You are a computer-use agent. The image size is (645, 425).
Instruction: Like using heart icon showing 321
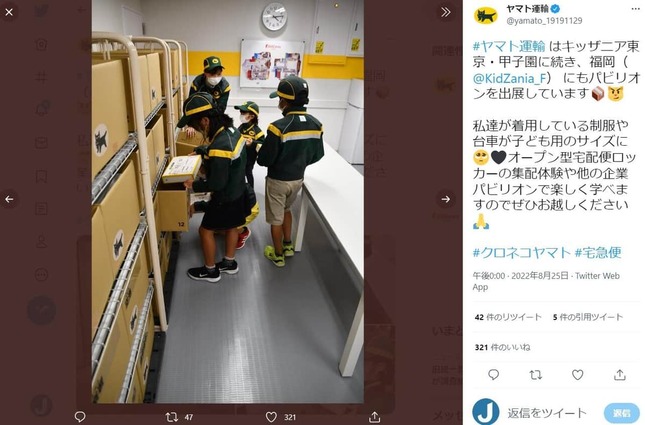tap(271, 417)
